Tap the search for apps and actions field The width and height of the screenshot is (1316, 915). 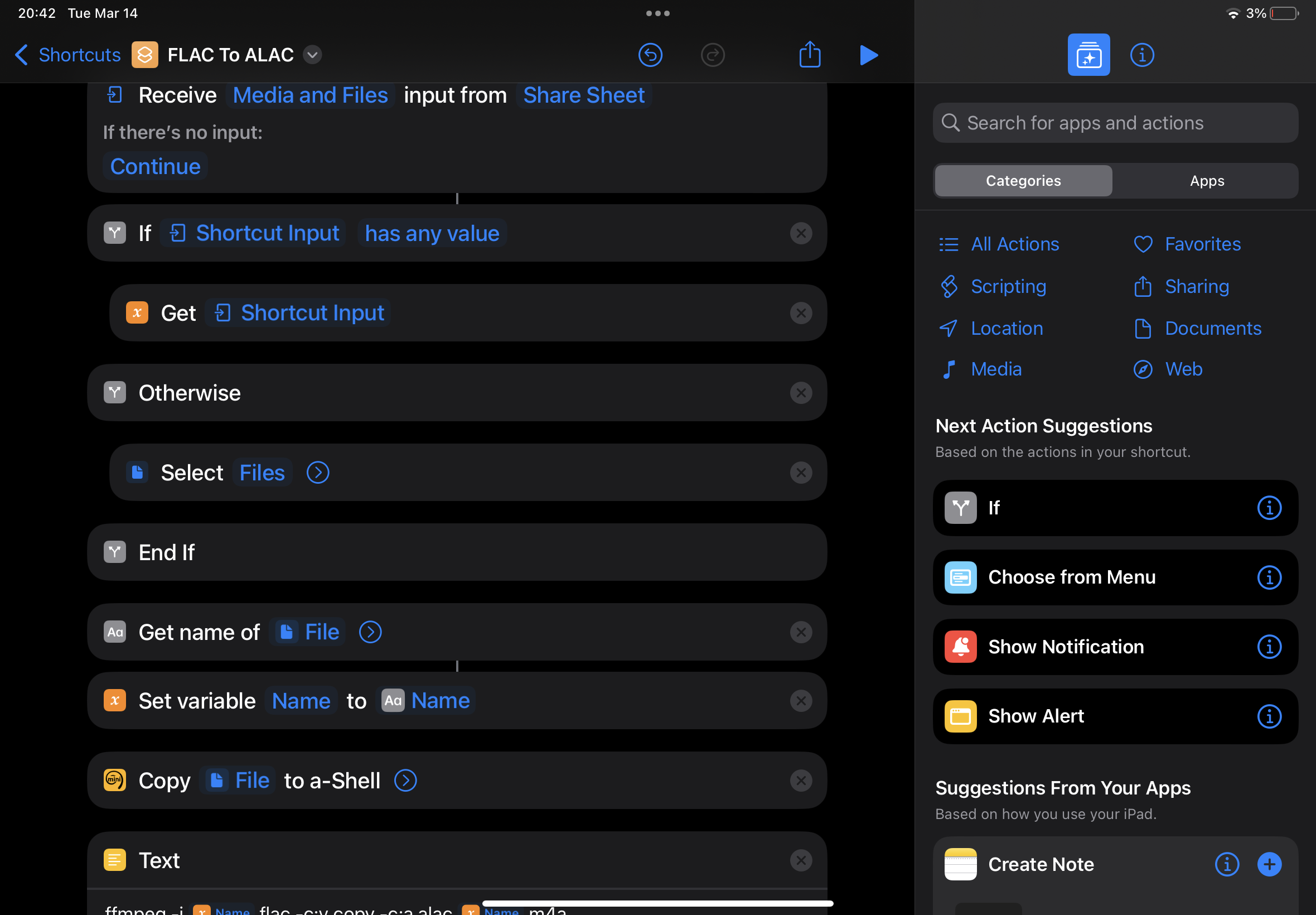[x=1115, y=122]
